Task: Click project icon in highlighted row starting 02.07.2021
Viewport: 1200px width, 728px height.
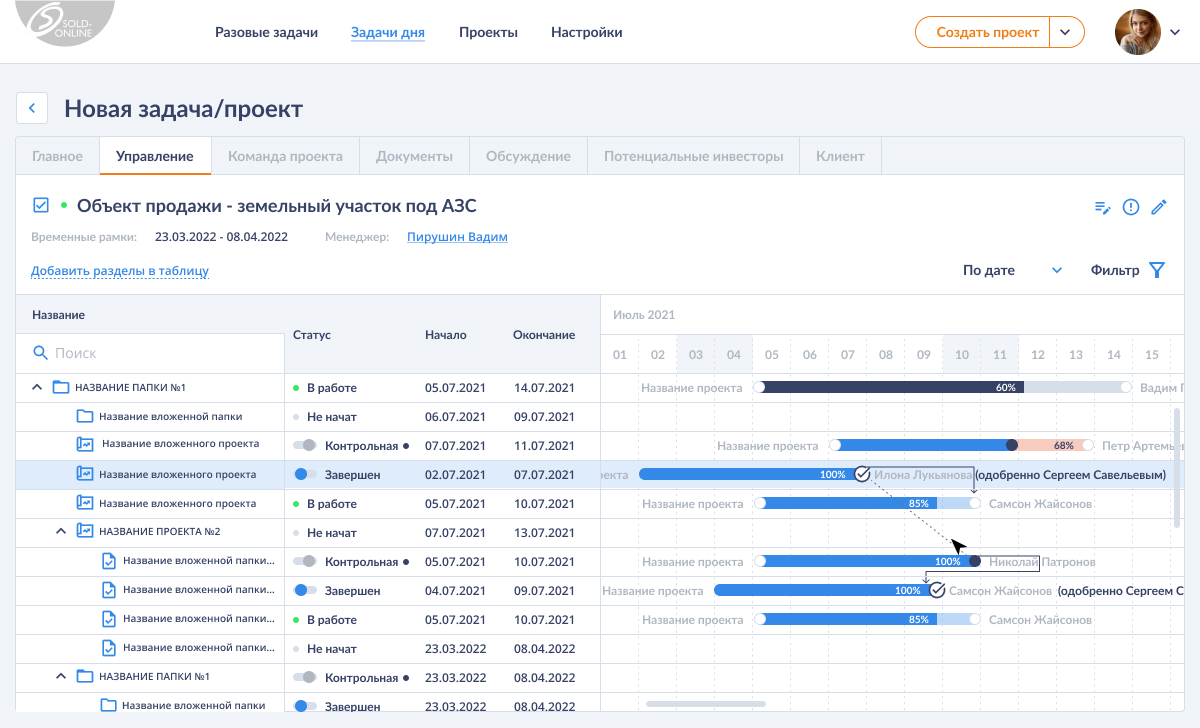Action: tap(84, 474)
